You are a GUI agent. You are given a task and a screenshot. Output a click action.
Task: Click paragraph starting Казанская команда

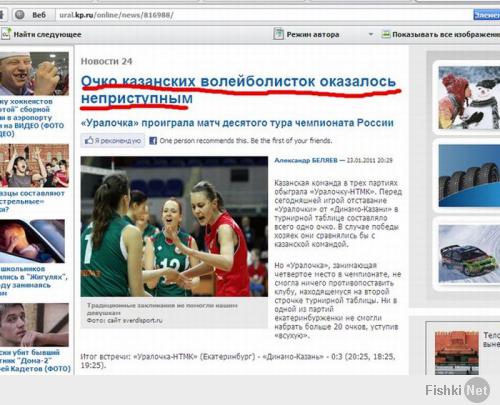click(x=338, y=214)
